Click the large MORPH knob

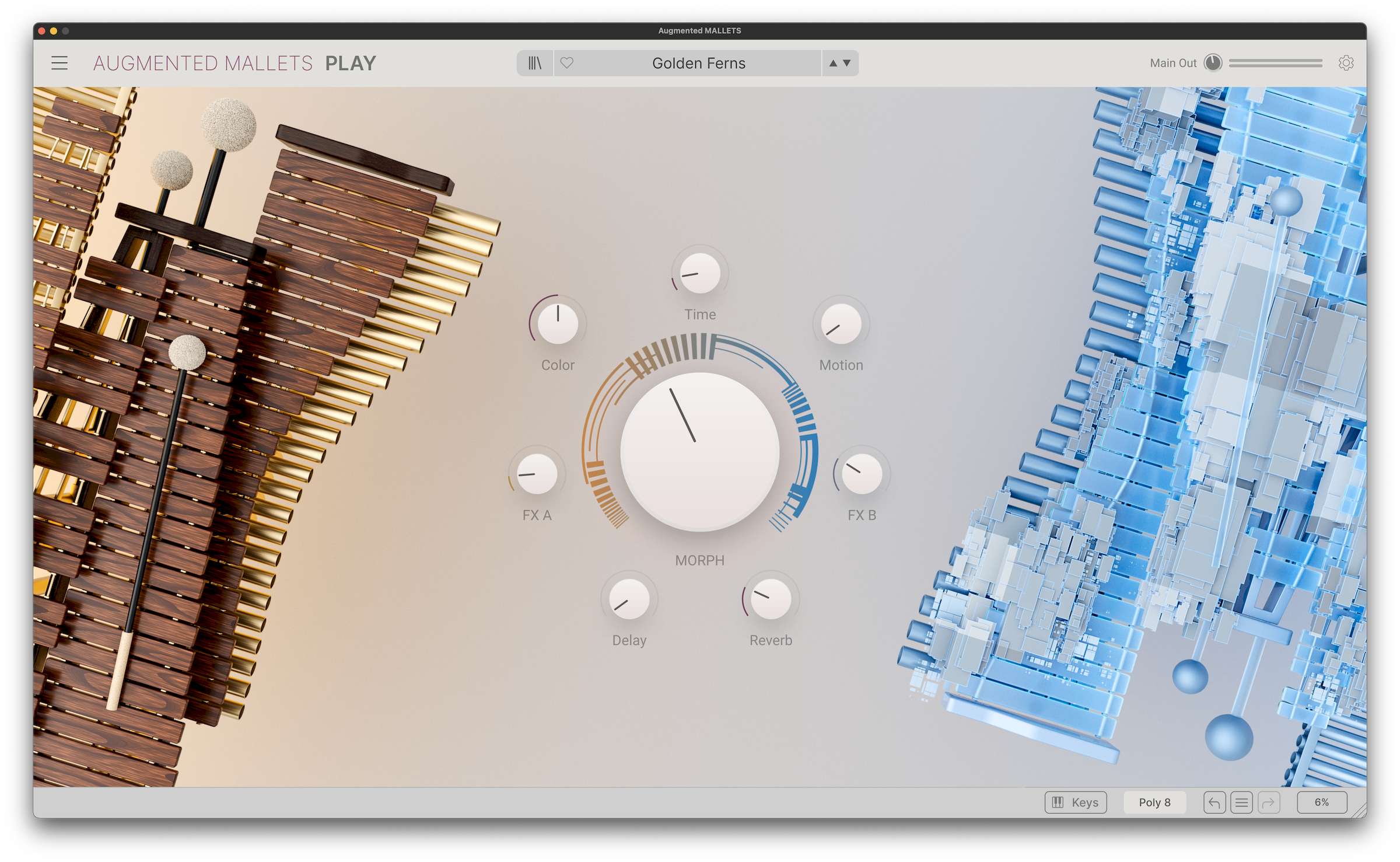tap(699, 452)
